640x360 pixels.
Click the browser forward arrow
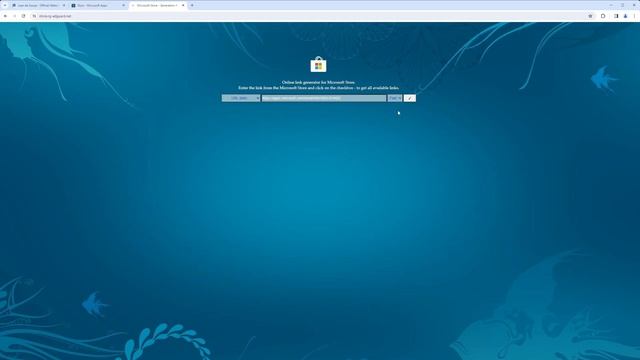(x=14, y=16)
